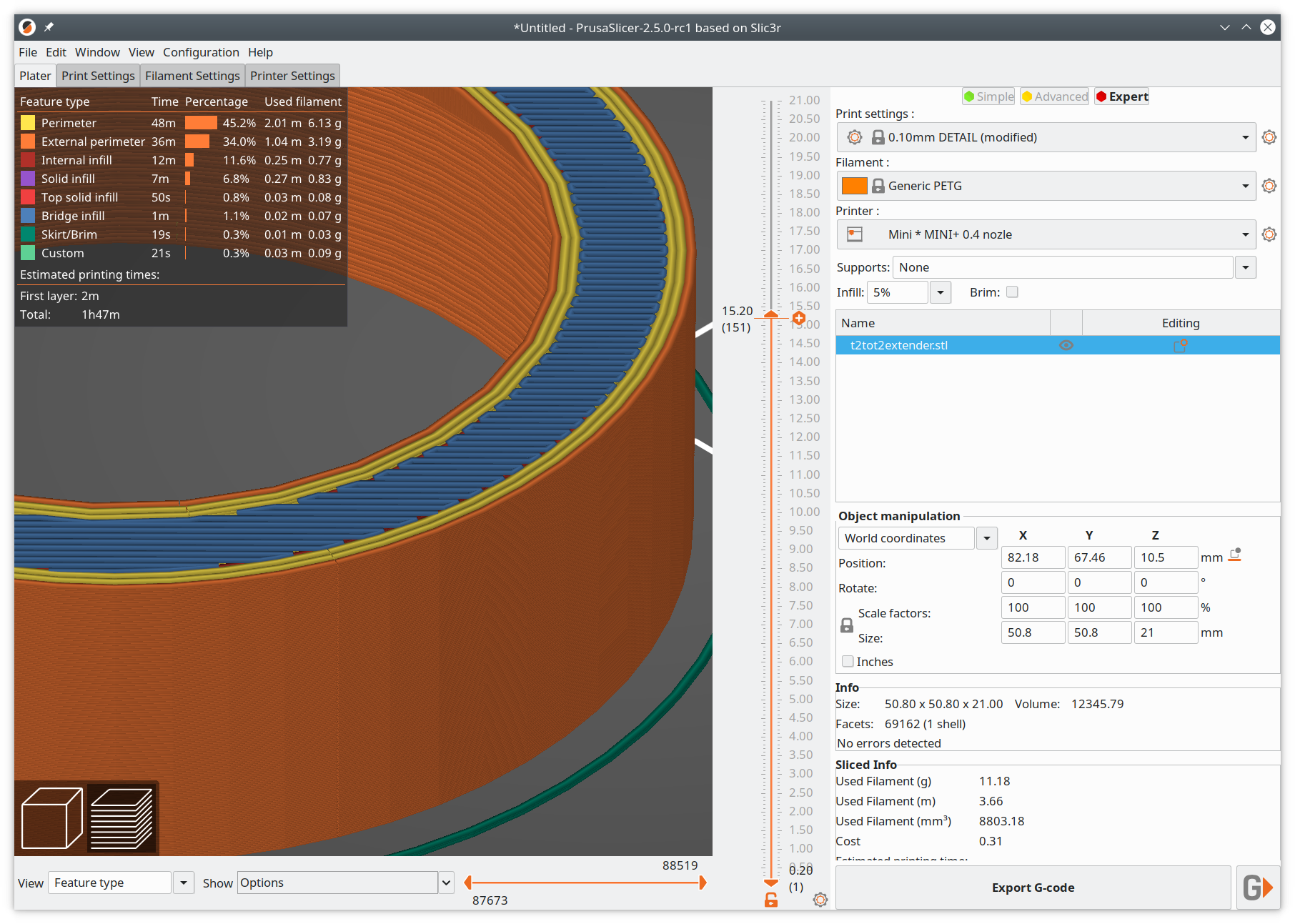Select Simple mode
Screen dimensions: 1295x924
pyautogui.click(x=988, y=96)
